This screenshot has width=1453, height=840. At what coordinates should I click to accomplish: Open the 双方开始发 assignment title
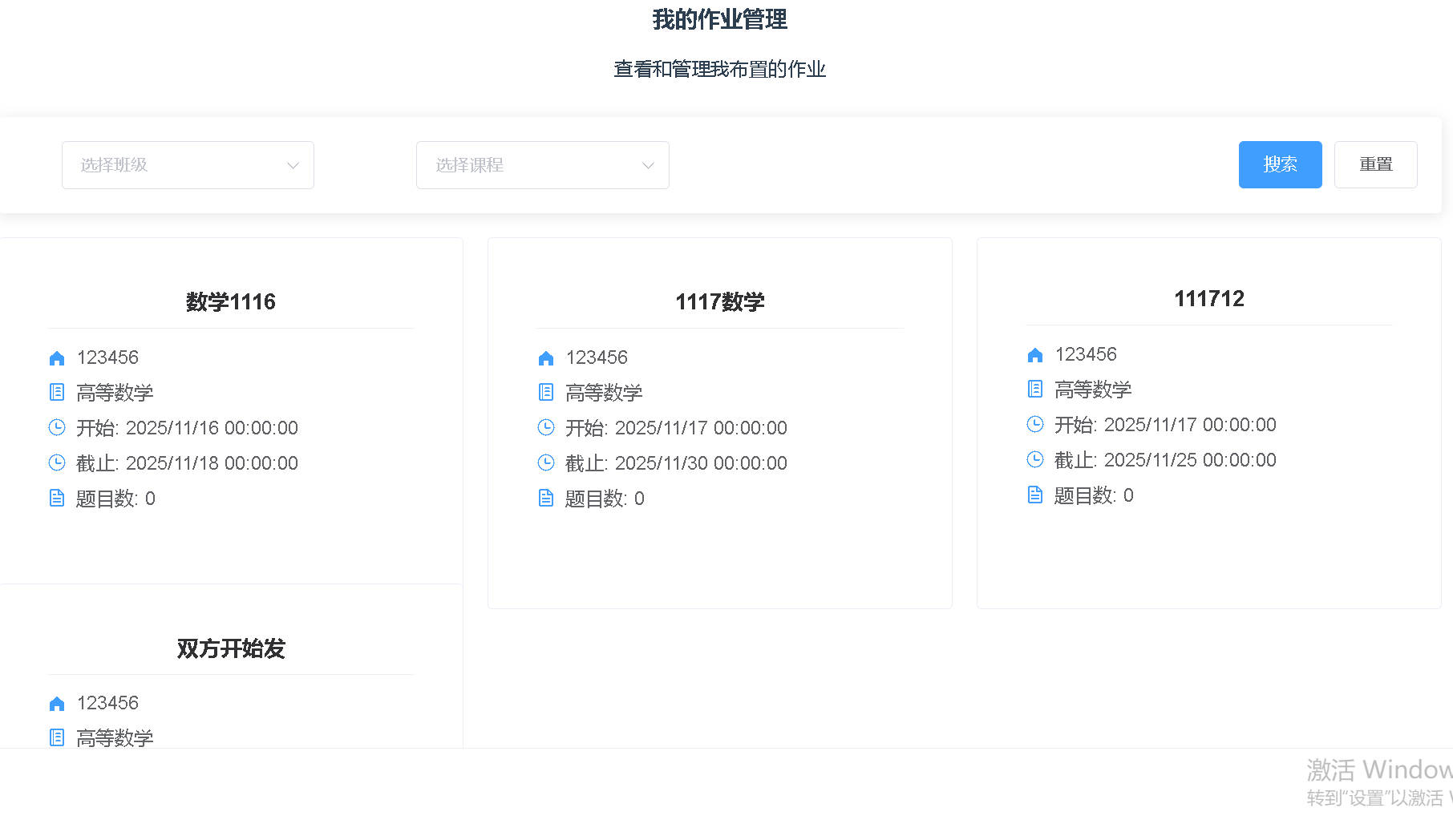click(231, 648)
